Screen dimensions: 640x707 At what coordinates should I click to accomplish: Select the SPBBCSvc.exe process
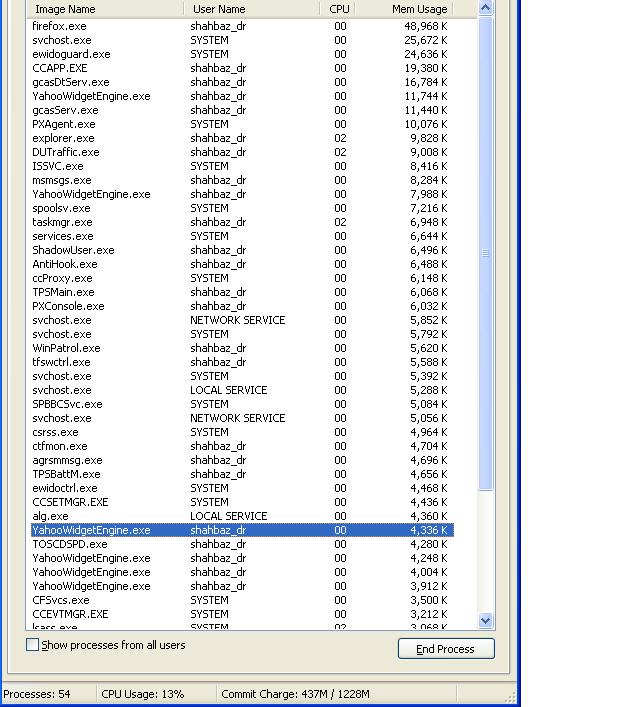(x=242, y=404)
